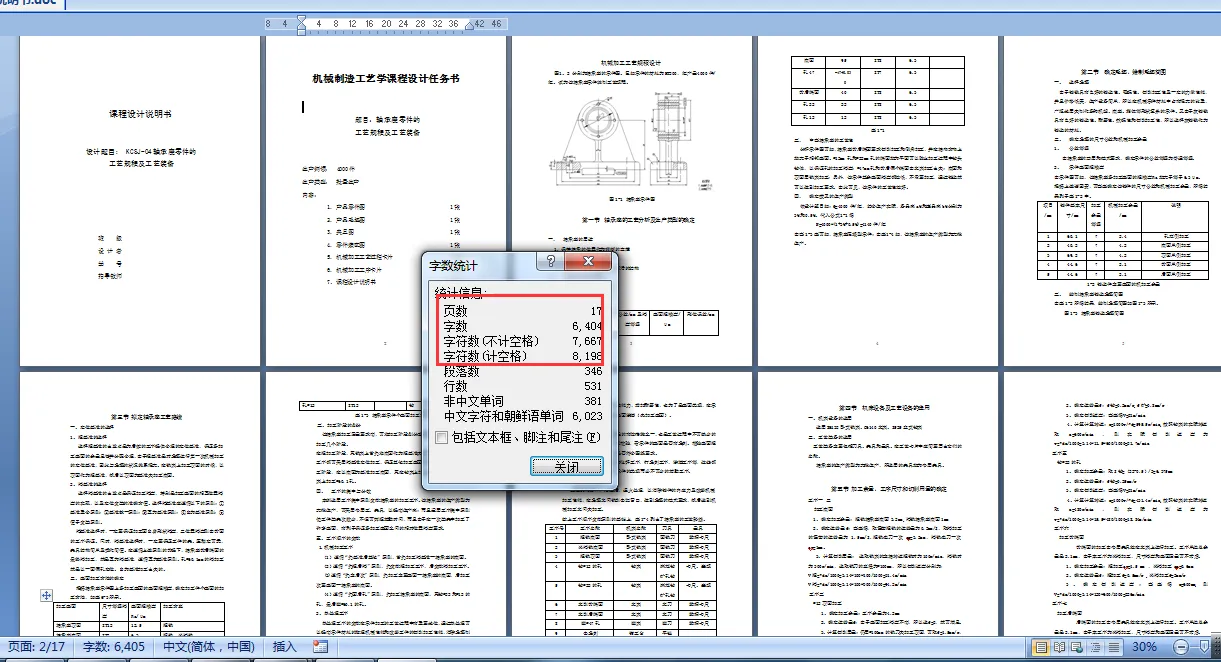Screen dimensions: 1221x662
Task: Click the first-line indent marker on ruler
Action: coord(301,19)
